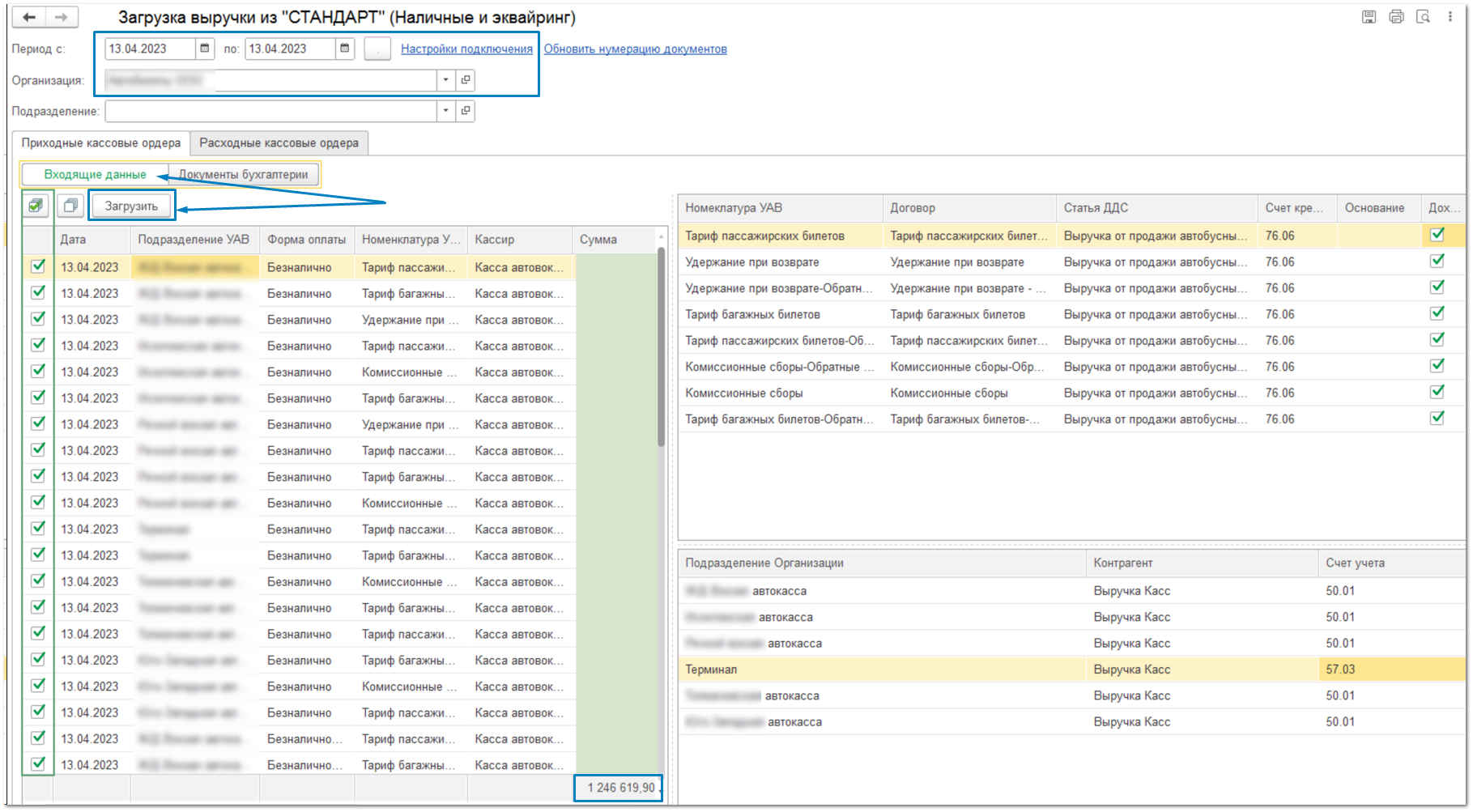Image resolution: width=1473 pixels, height=812 pixels.
Task: Switch to Расходные кассовые ордера tab
Action: coord(279,143)
